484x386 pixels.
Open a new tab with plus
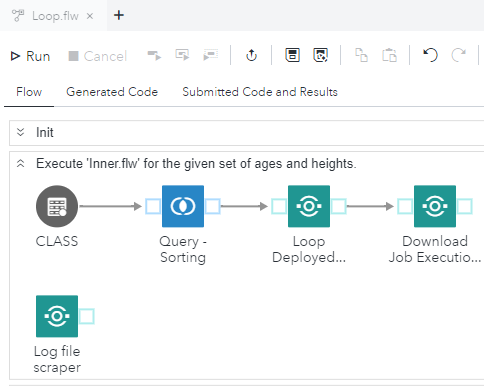click(119, 15)
